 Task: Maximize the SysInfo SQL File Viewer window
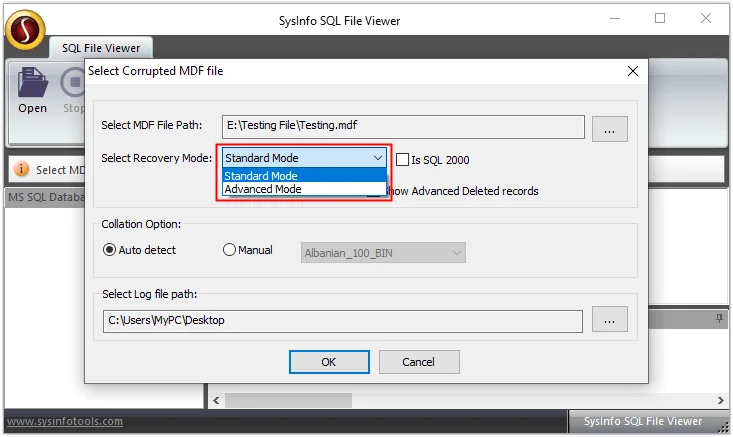660,19
